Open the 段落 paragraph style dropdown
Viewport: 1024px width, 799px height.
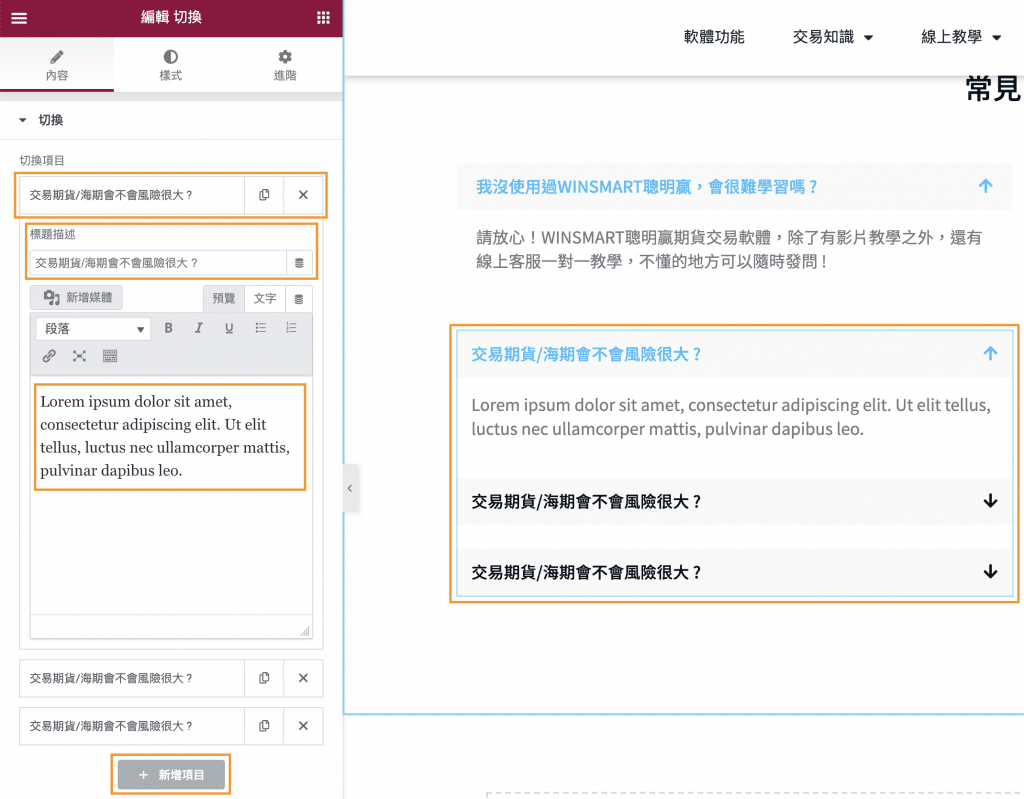(92, 329)
